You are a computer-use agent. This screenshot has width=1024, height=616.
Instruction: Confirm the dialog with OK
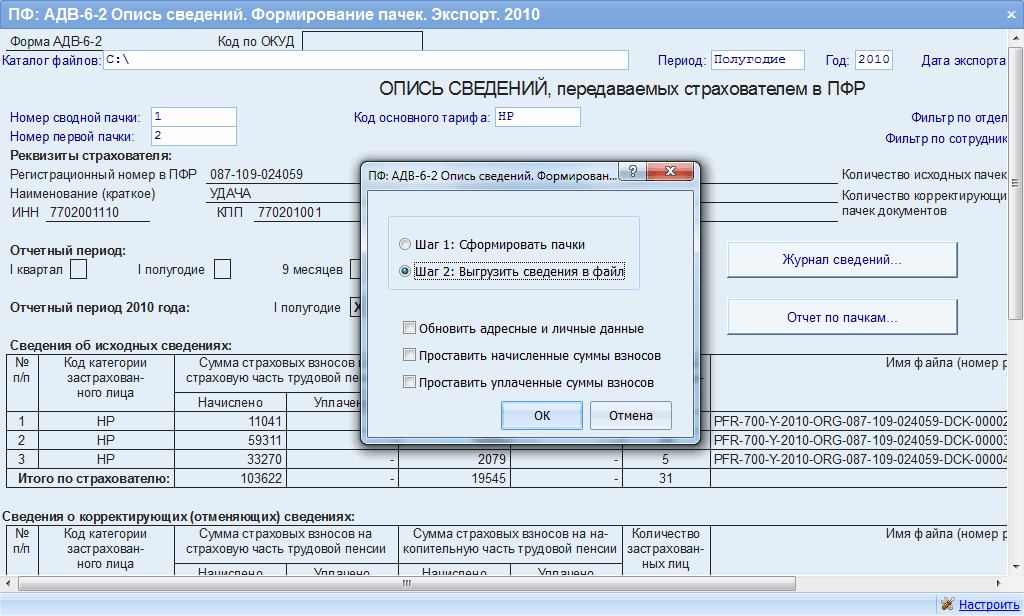pos(542,415)
